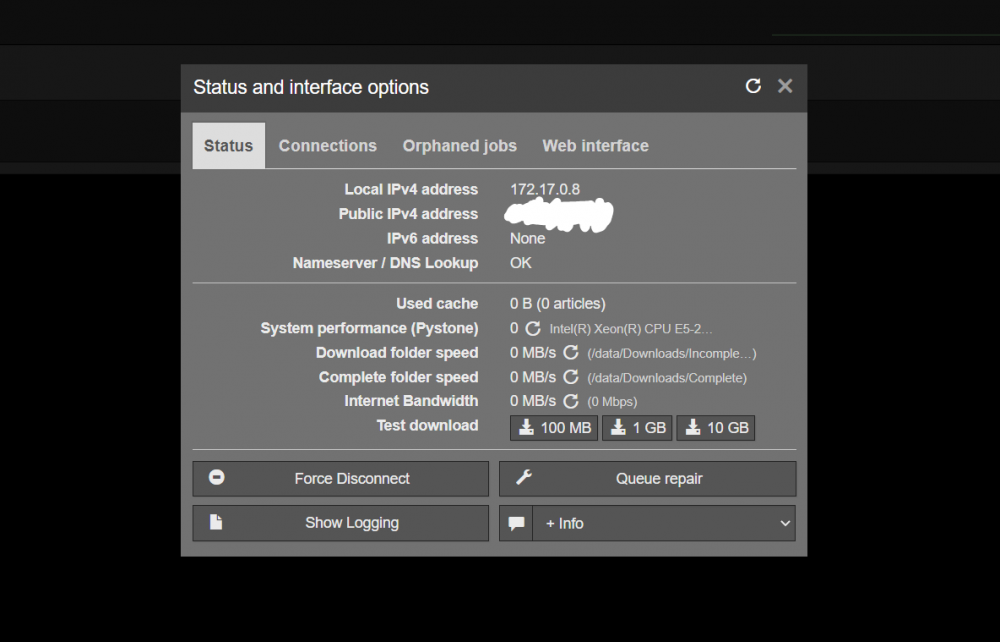Screen dimensions: 1000x642
Task: Click the DNS Lookup status OK
Action: [x=520, y=263]
